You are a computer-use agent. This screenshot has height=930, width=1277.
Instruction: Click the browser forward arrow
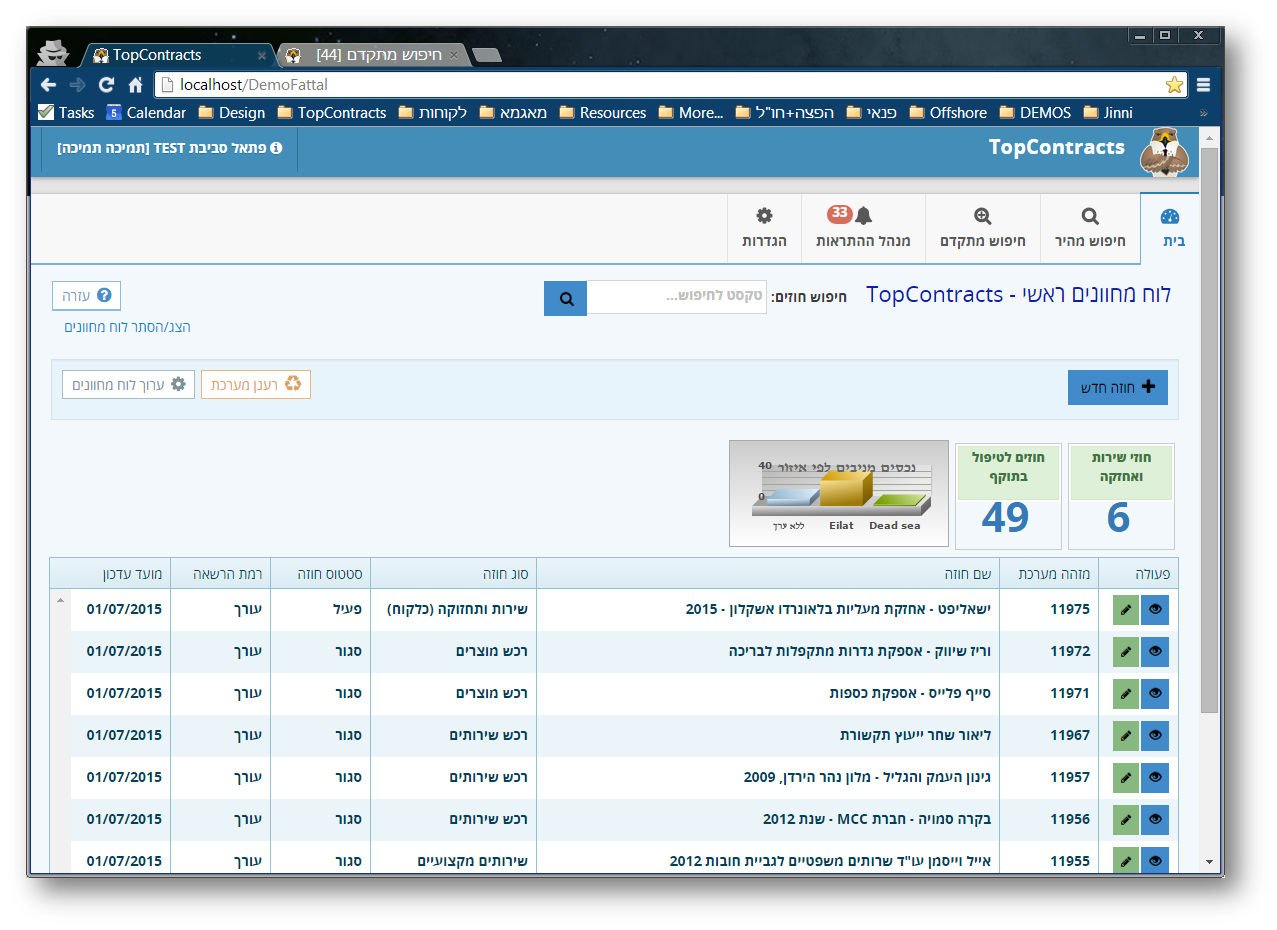tap(77, 85)
